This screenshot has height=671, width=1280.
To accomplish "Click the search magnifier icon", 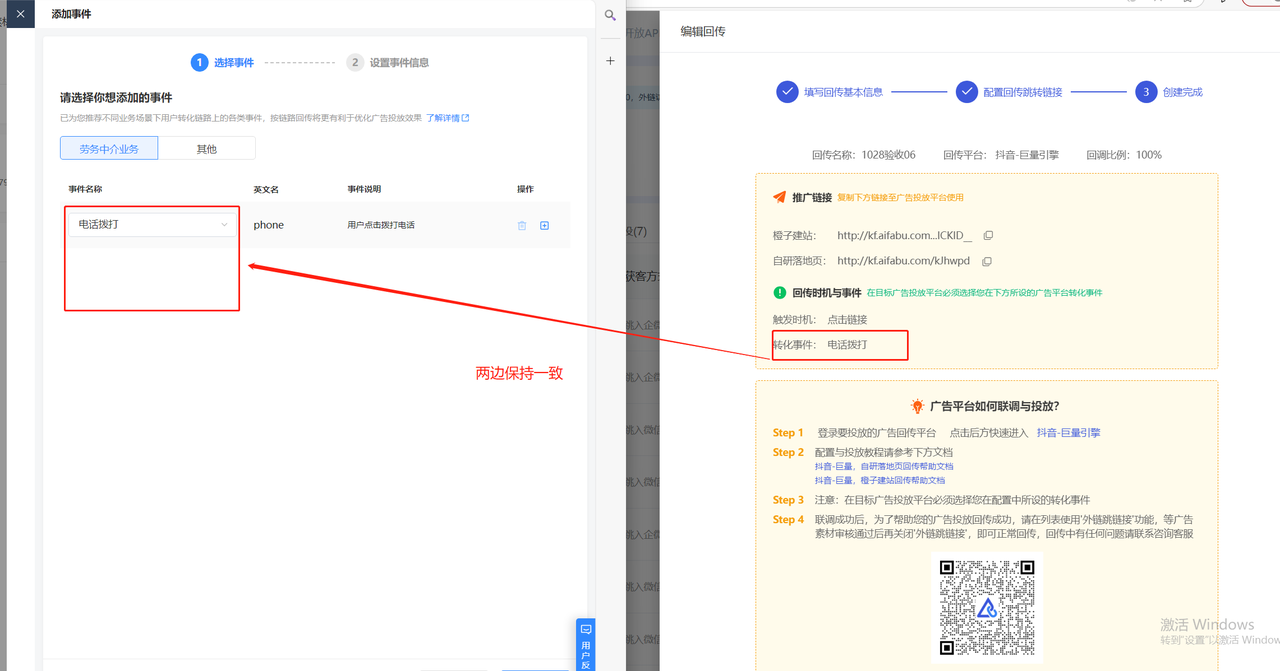I will (610, 16).
